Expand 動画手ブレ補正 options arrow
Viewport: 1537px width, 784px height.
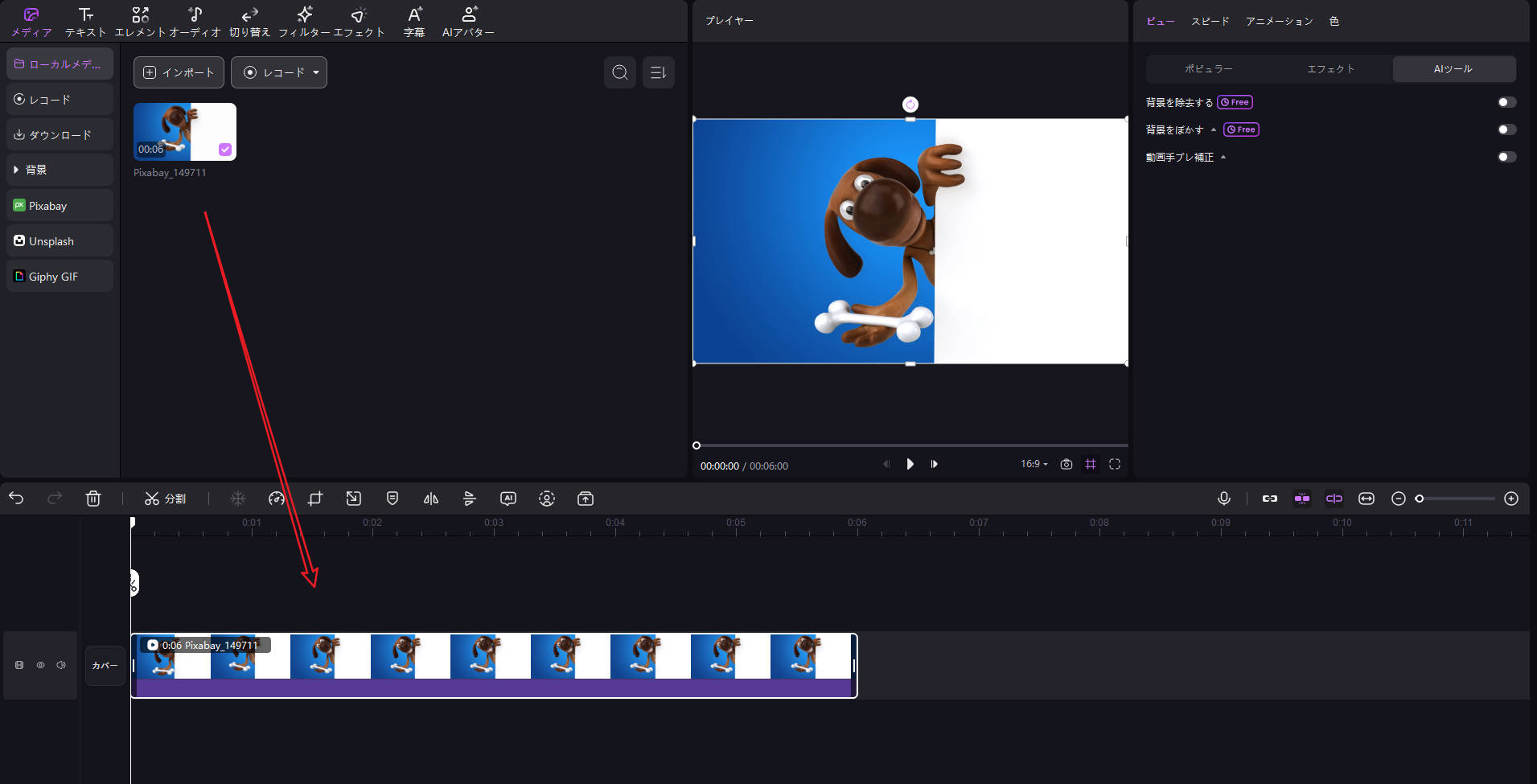coord(1223,157)
